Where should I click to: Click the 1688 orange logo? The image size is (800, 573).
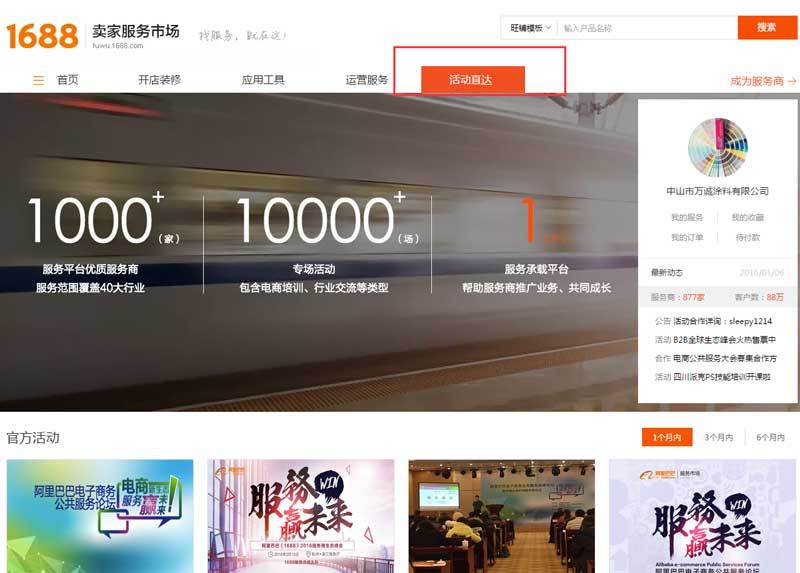click(42, 36)
